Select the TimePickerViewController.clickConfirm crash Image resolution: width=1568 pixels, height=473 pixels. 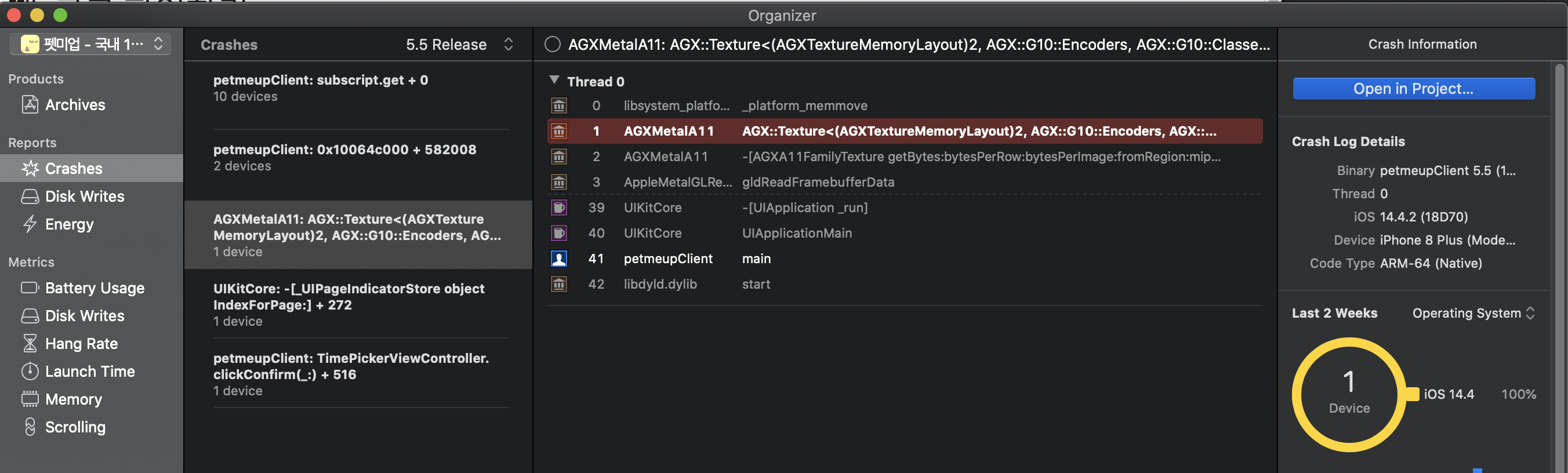pos(358,374)
